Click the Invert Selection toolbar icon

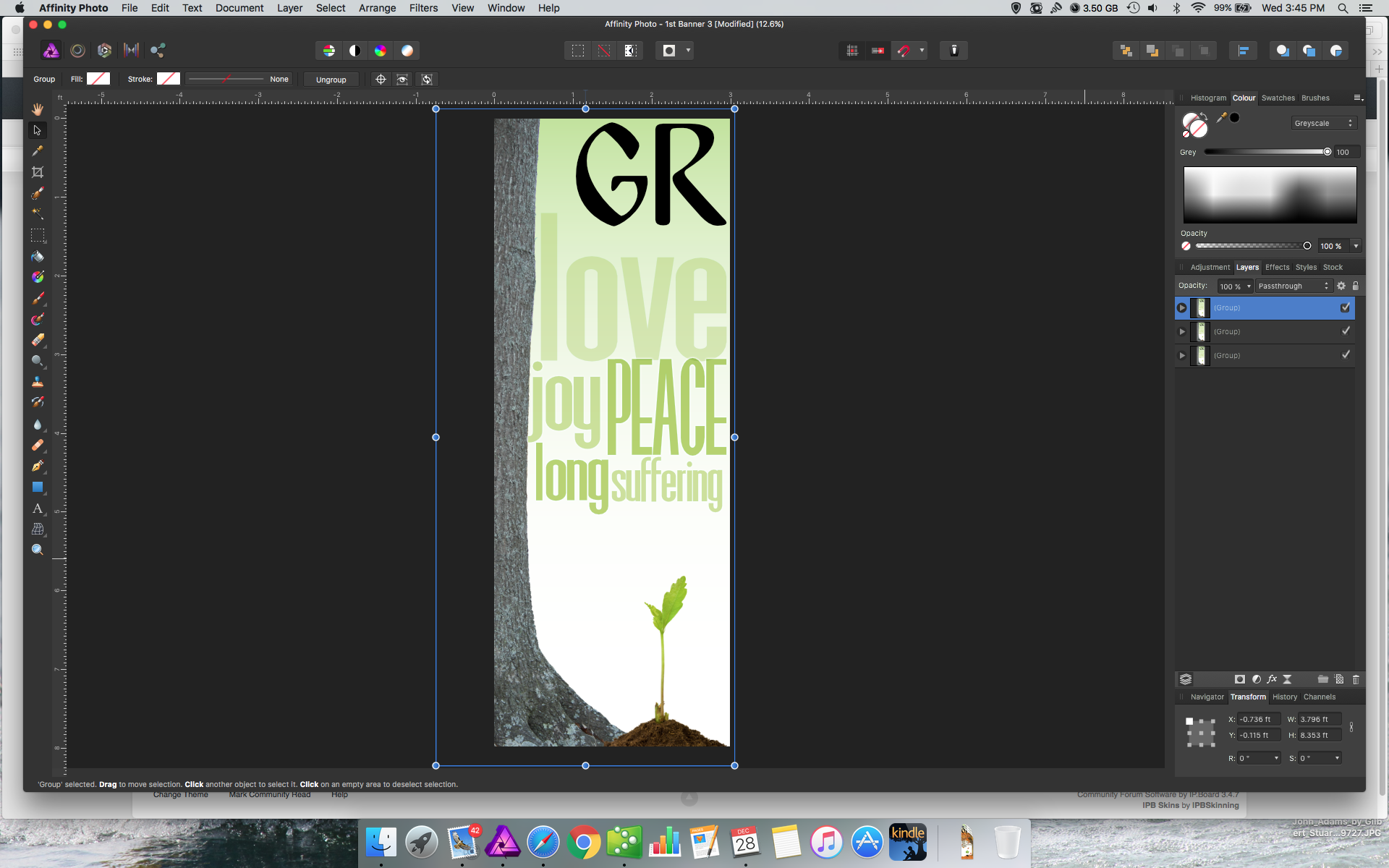[631, 51]
